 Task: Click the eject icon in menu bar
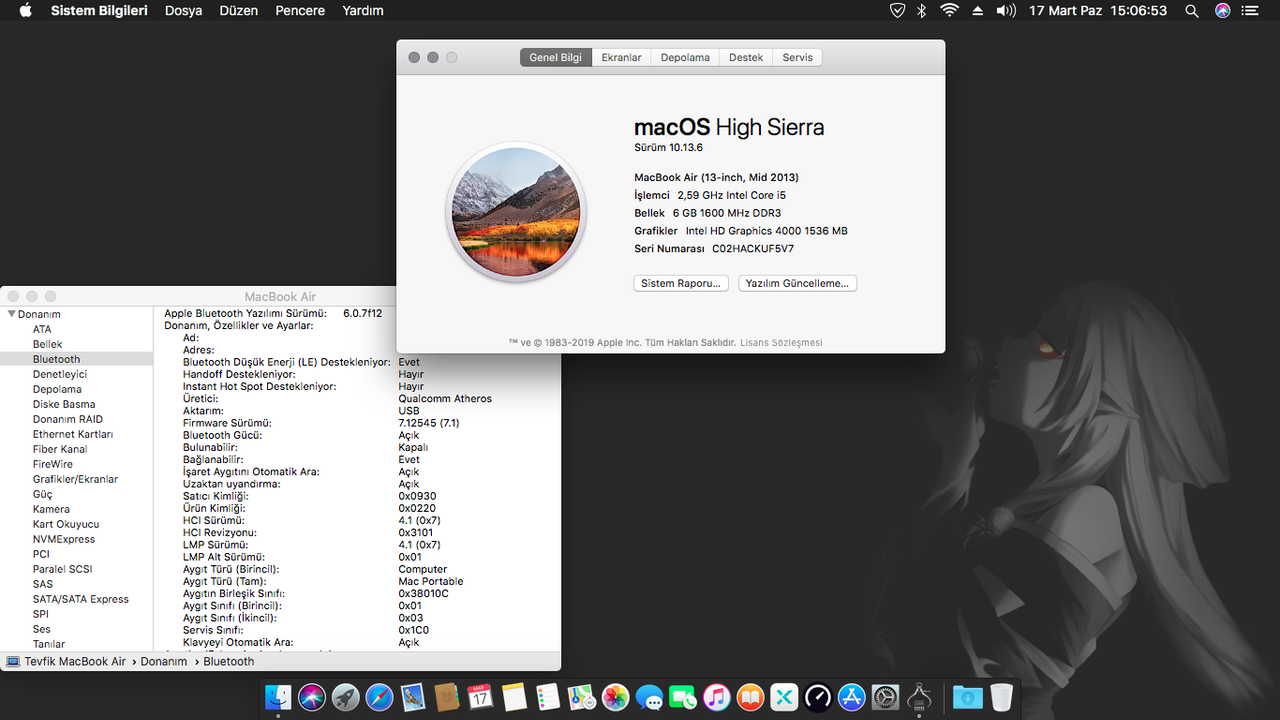click(978, 10)
